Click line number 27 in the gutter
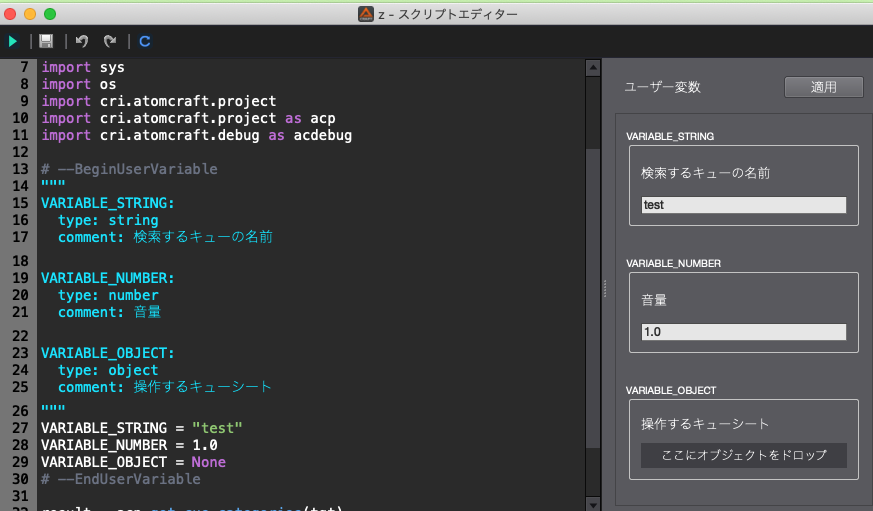 point(20,428)
